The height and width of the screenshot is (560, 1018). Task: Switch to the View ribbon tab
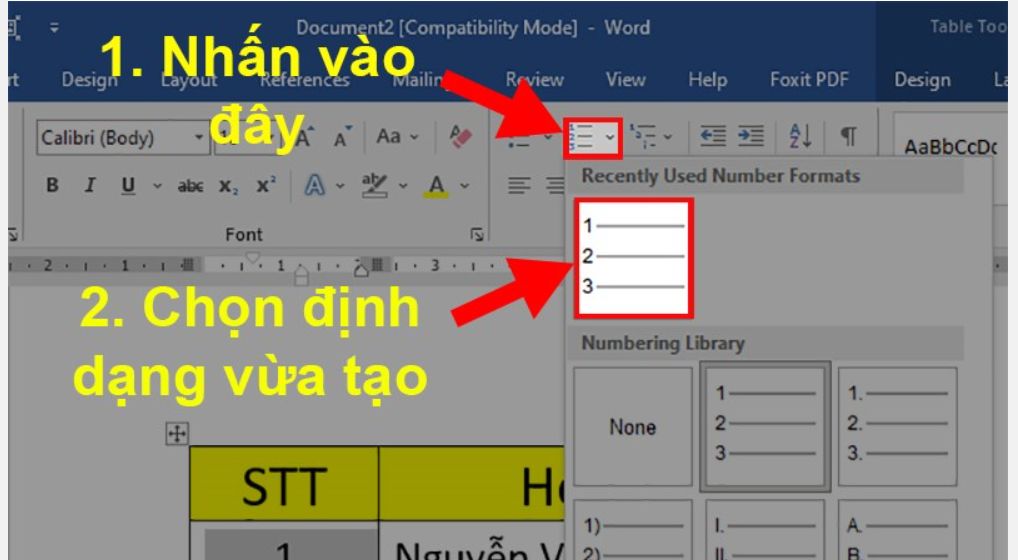click(626, 80)
